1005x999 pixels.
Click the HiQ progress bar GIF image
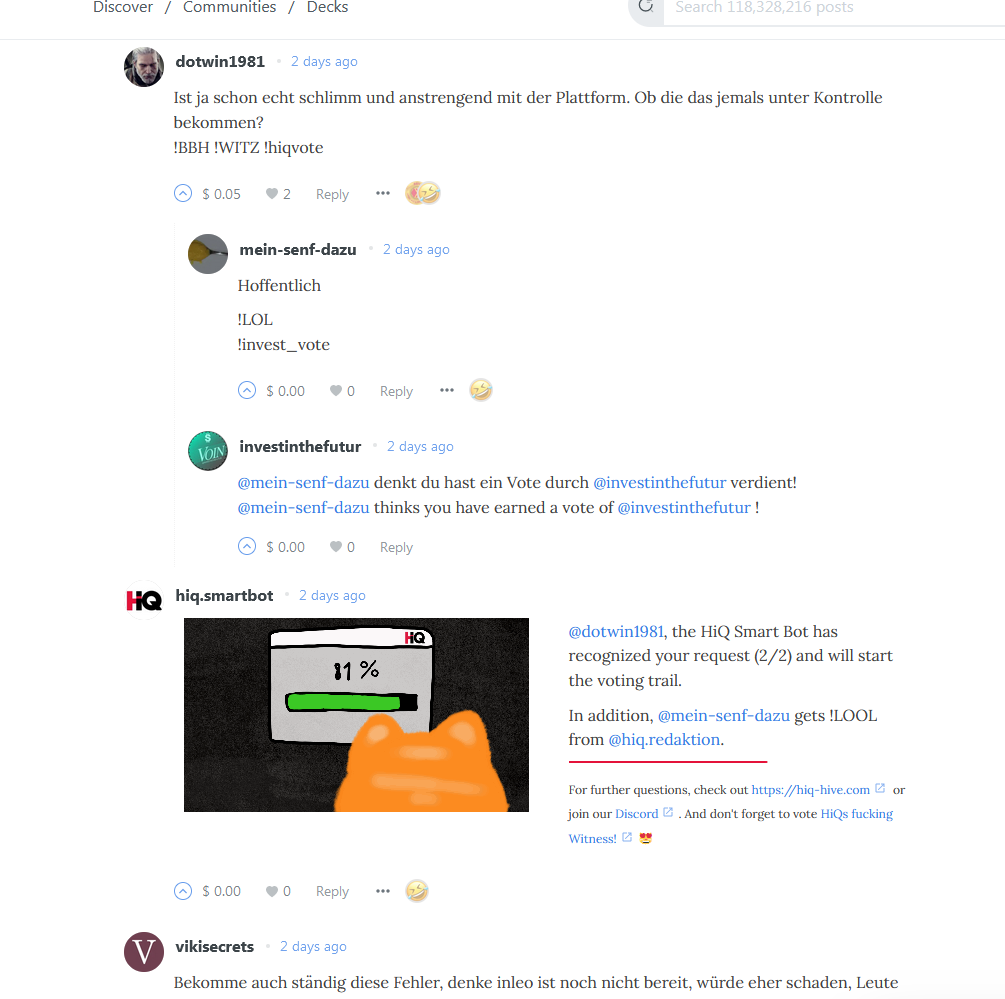(356, 715)
